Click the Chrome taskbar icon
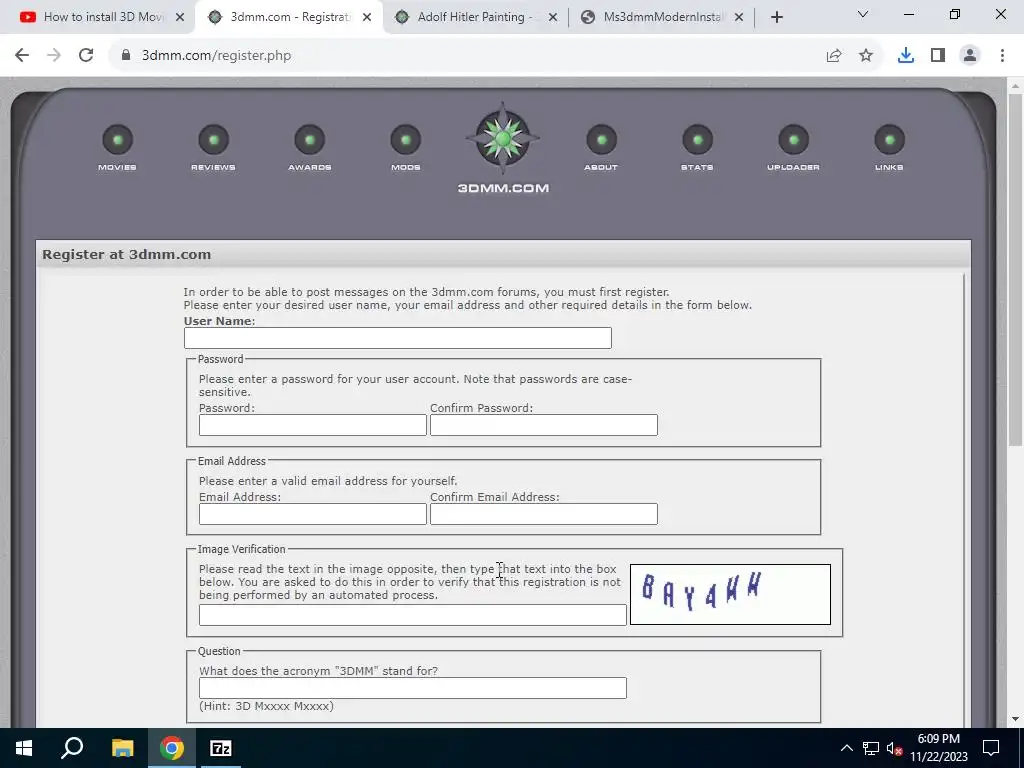This screenshot has width=1024, height=768. click(172, 748)
